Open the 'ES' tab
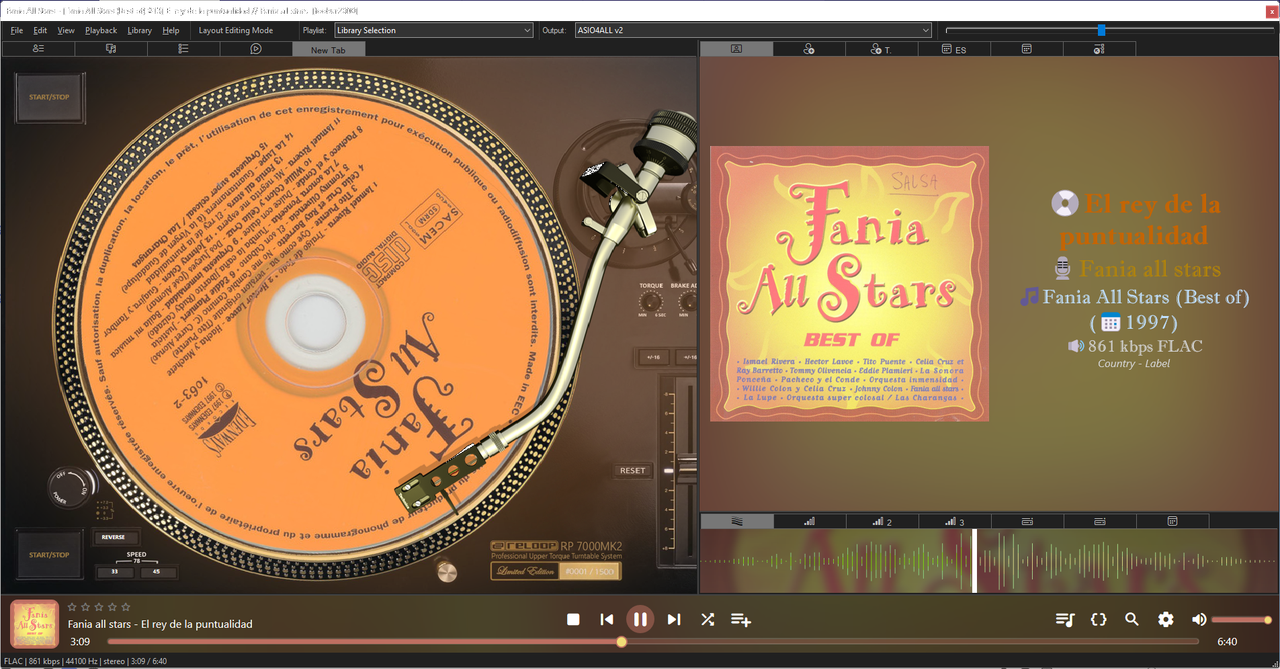1280x669 pixels. (x=954, y=48)
